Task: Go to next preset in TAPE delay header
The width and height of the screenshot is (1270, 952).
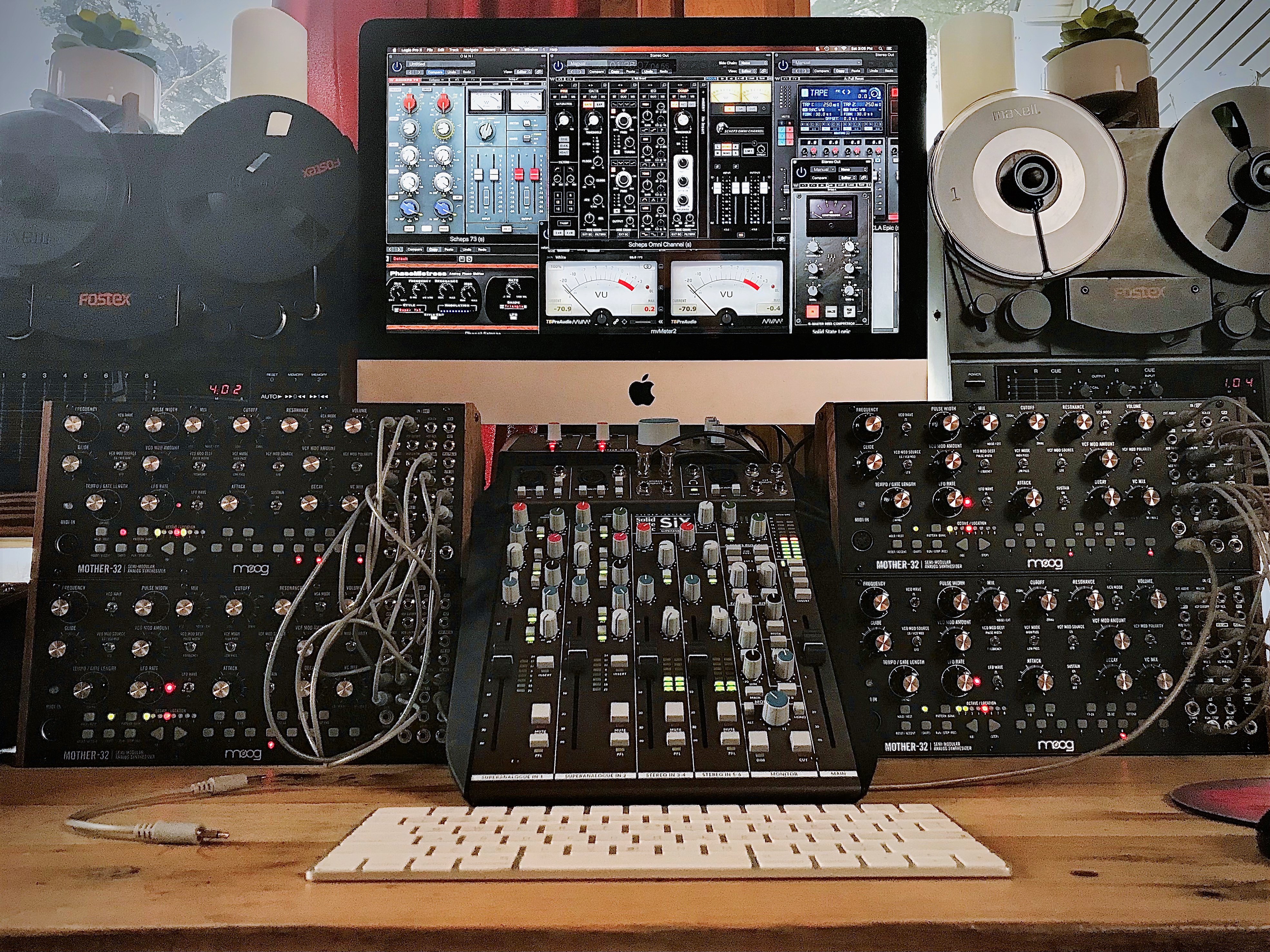Action: pos(806,71)
